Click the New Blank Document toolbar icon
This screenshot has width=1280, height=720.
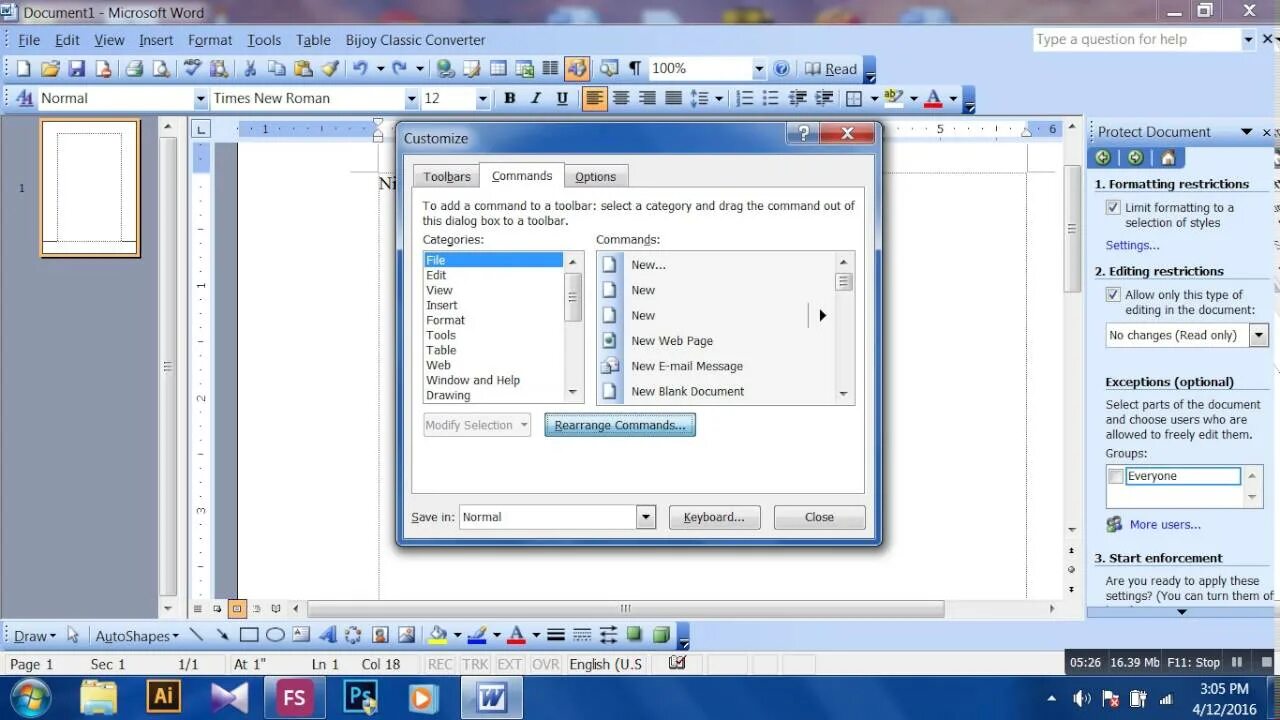coord(23,69)
